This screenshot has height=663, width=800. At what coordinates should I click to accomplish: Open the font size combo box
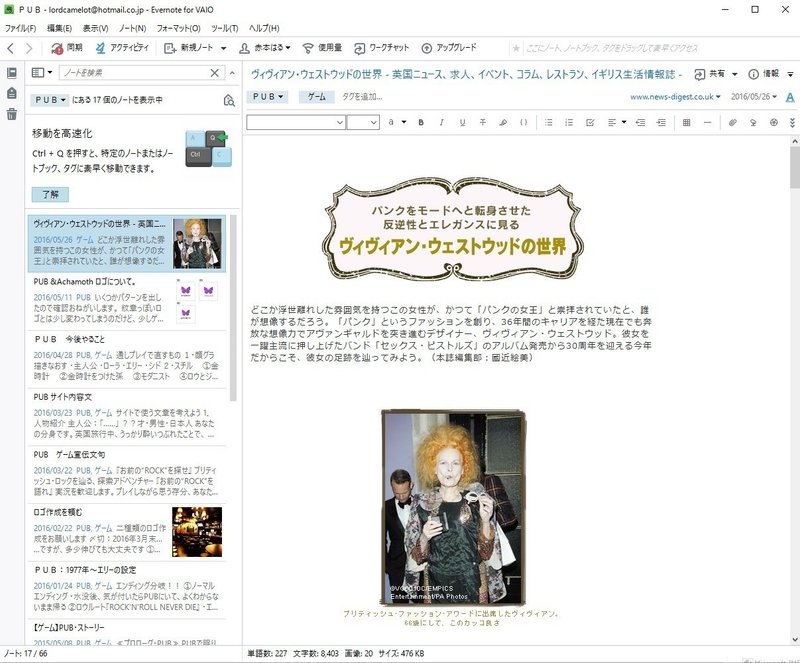pos(363,122)
